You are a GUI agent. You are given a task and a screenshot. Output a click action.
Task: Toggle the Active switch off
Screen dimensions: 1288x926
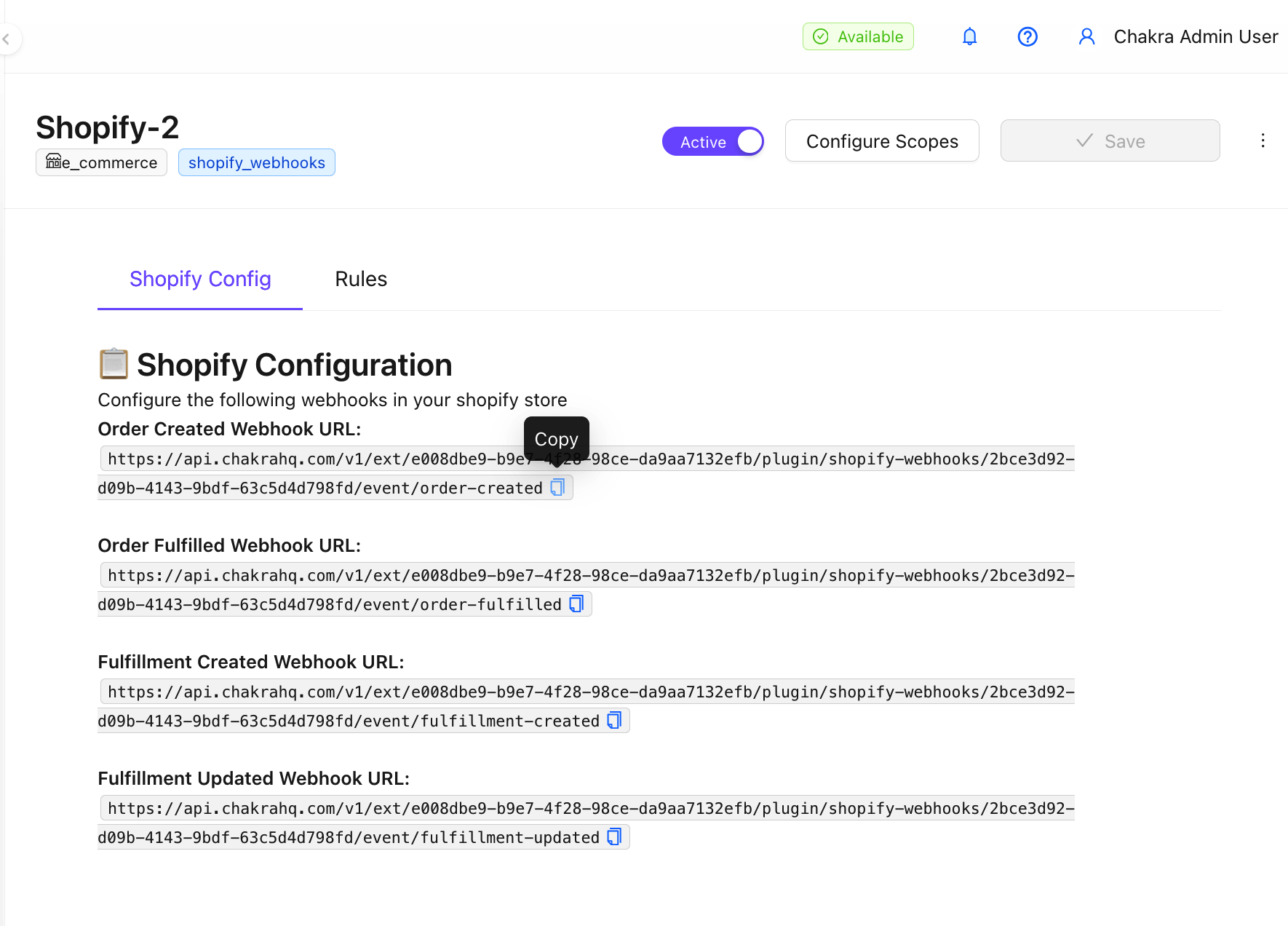click(x=713, y=141)
